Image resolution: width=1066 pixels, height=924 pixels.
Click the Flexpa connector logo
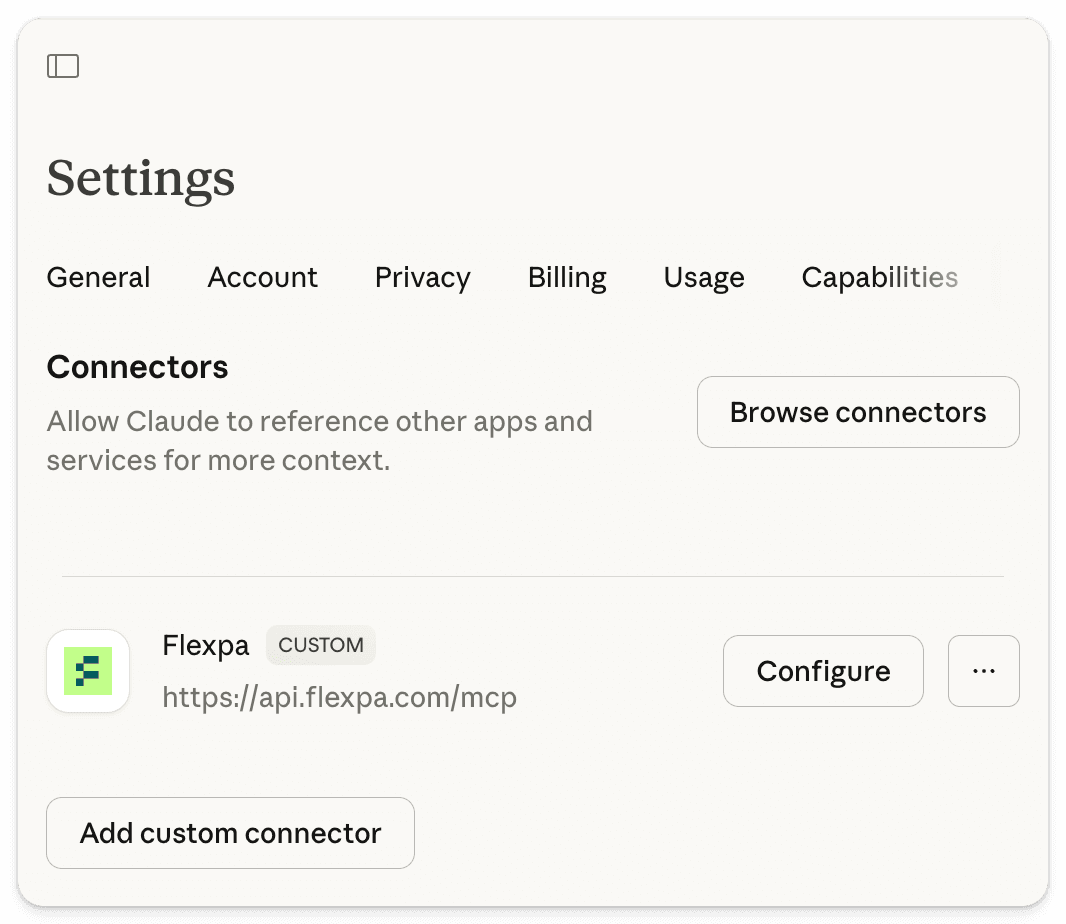pyautogui.click(x=88, y=671)
